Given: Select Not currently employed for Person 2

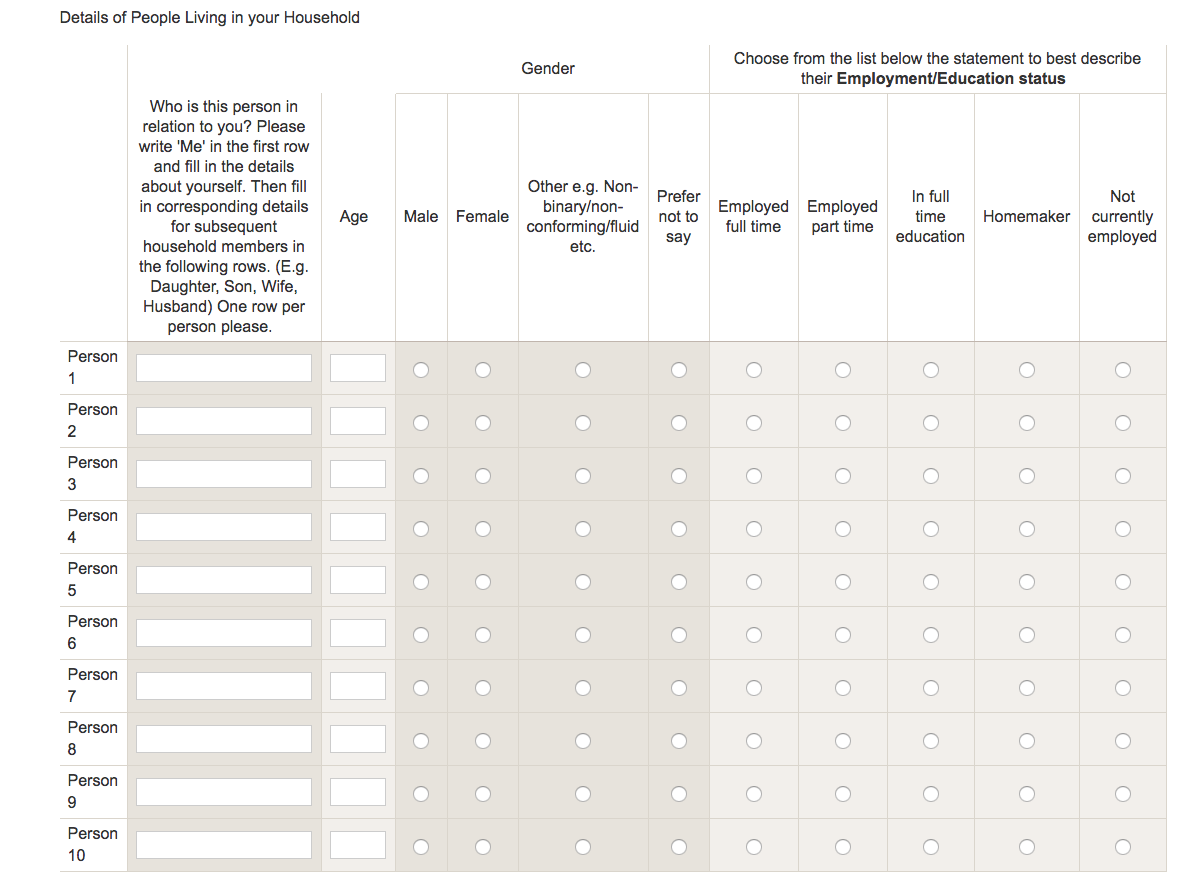Looking at the screenshot, I should coord(1123,423).
